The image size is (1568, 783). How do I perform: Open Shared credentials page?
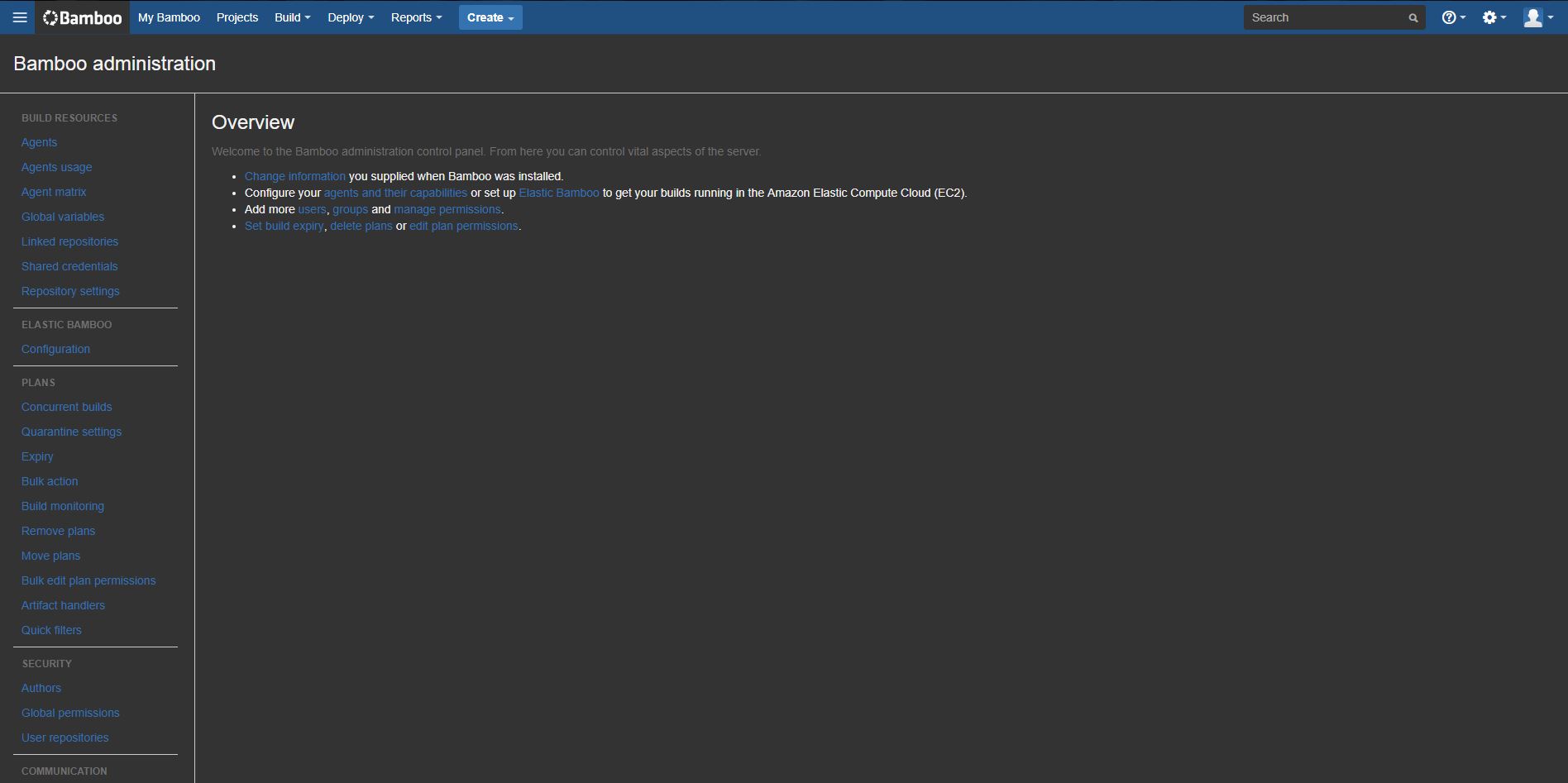pyautogui.click(x=69, y=266)
